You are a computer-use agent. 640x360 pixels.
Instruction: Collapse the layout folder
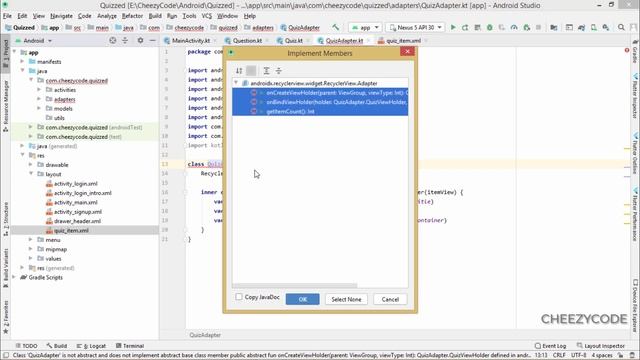pyautogui.click(x=31, y=174)
